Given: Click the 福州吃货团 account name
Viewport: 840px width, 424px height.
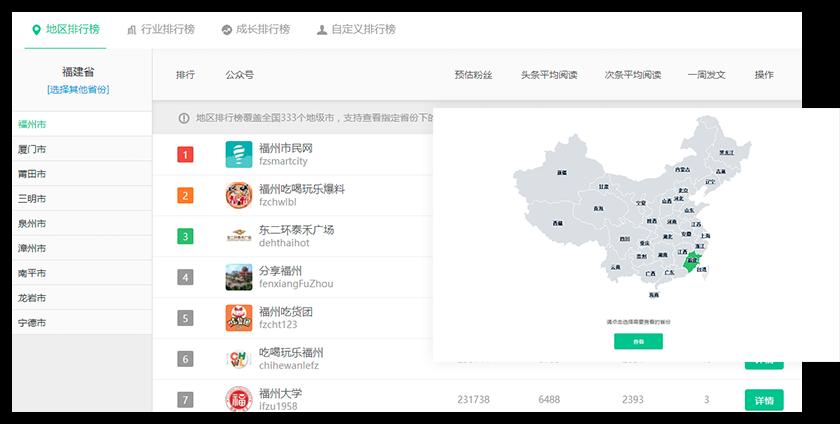Looking at the screenshot, I should [x=286, y=311].
